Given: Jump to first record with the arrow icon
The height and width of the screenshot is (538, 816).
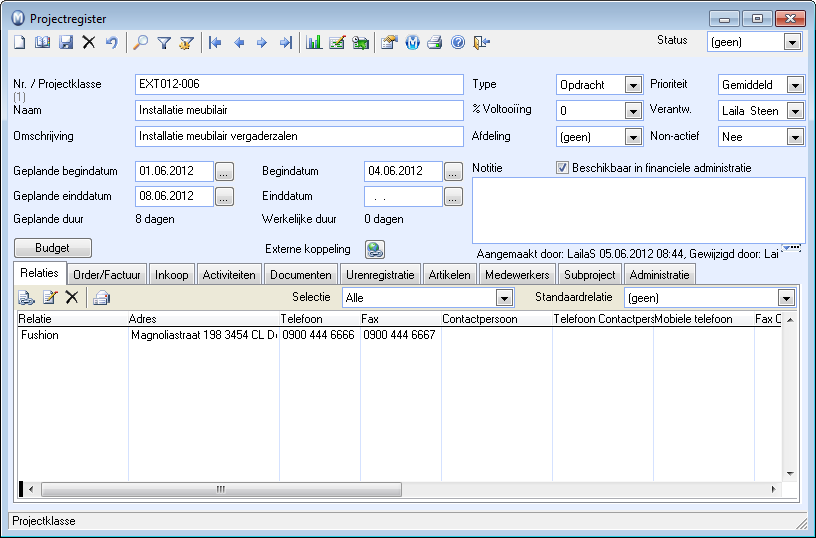Looking at the screenshot, I should 215,43.
